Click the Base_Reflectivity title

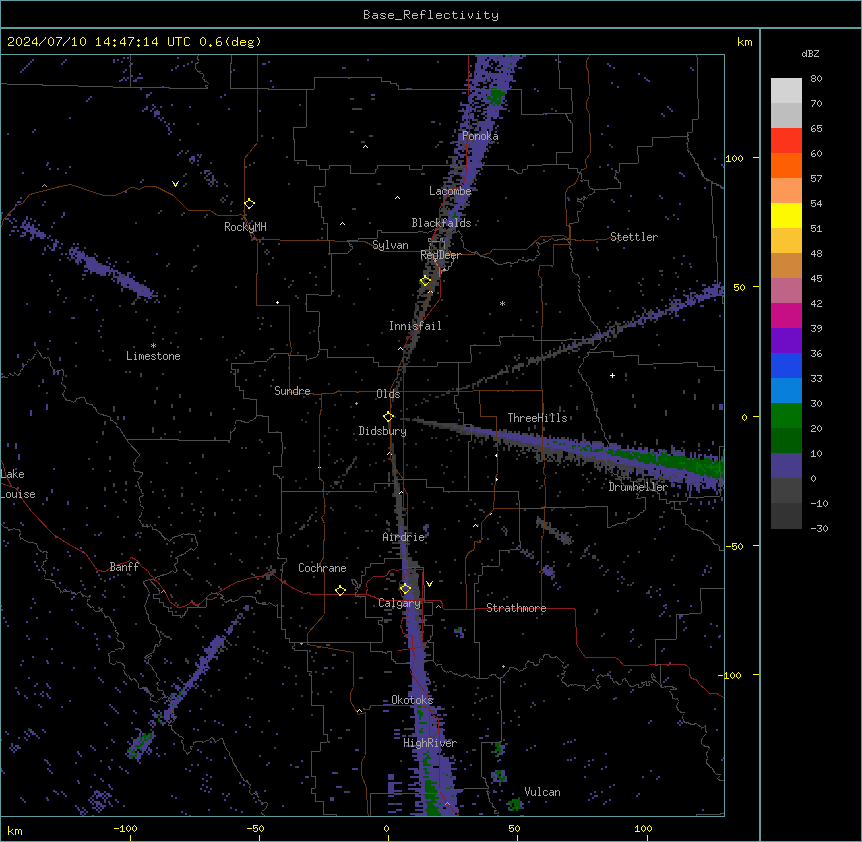(431, 15)
